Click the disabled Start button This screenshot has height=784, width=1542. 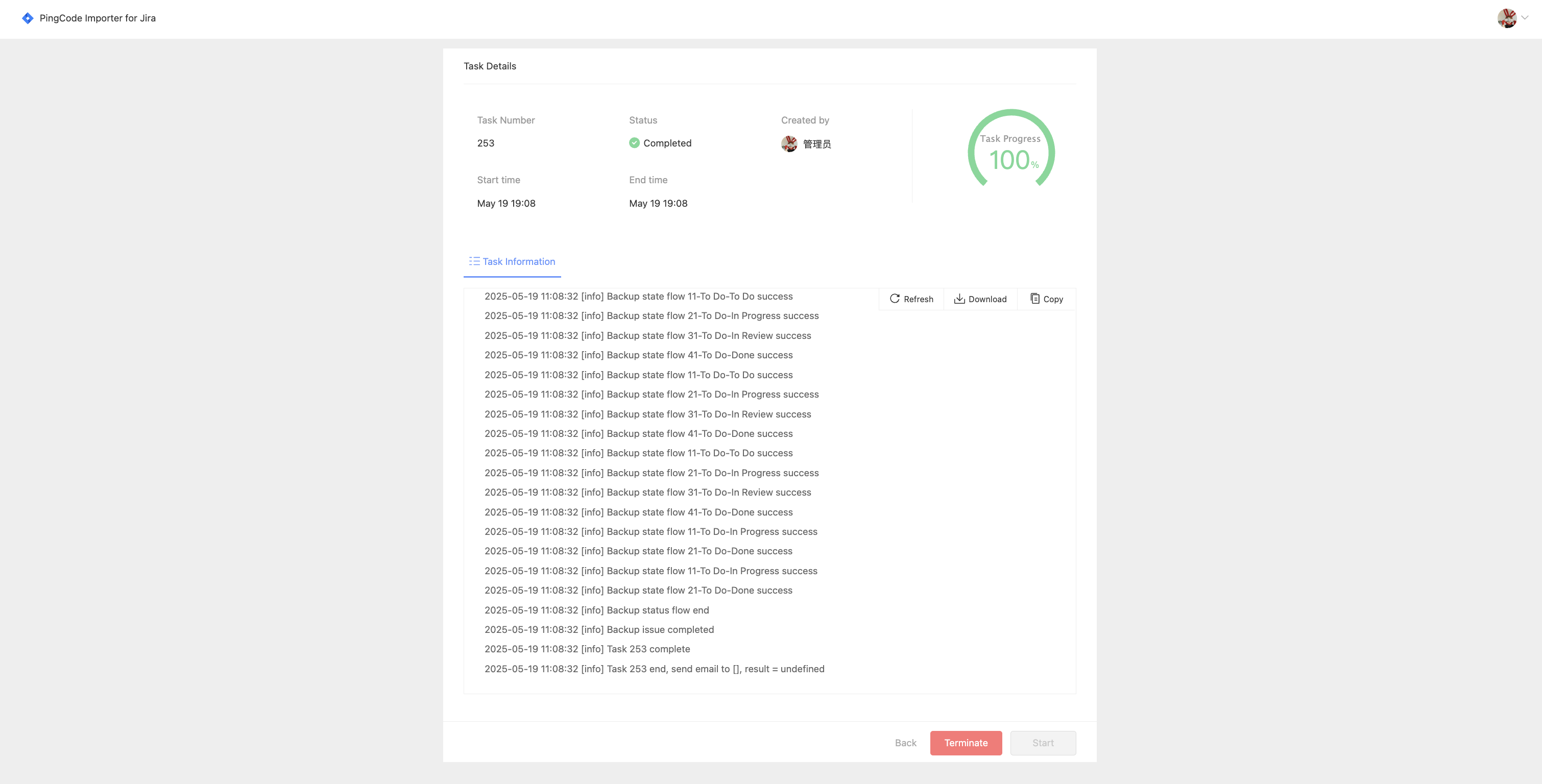[x=1043, y=743]
